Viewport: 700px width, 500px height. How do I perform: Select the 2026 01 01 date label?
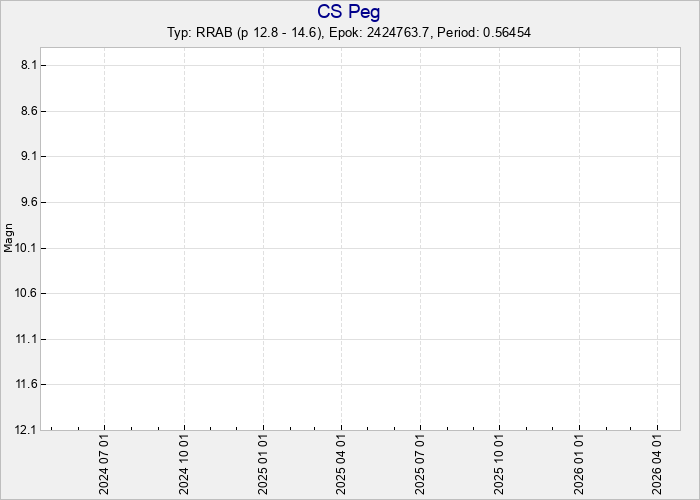(579, 463)
